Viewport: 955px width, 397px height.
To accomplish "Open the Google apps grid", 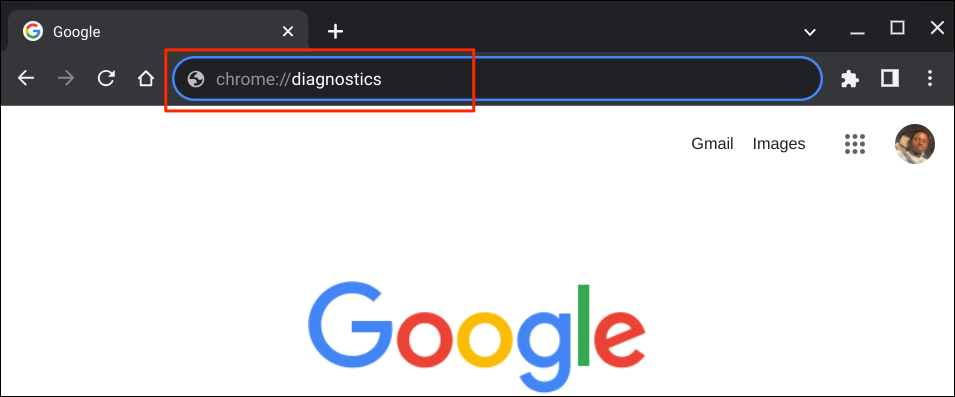I will 855,144.
